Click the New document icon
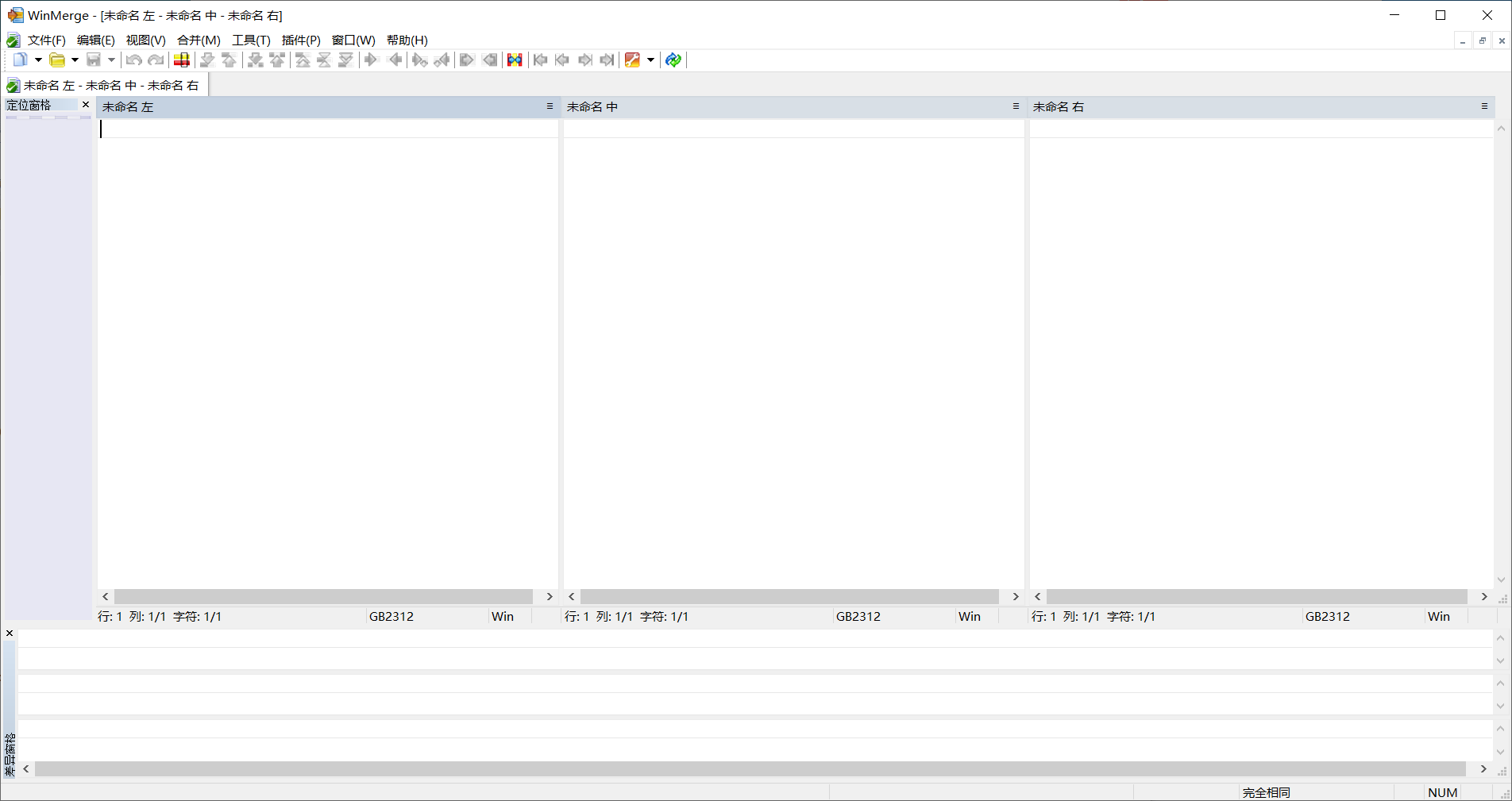Screen dimensions: 1512x801 [20, 60]
